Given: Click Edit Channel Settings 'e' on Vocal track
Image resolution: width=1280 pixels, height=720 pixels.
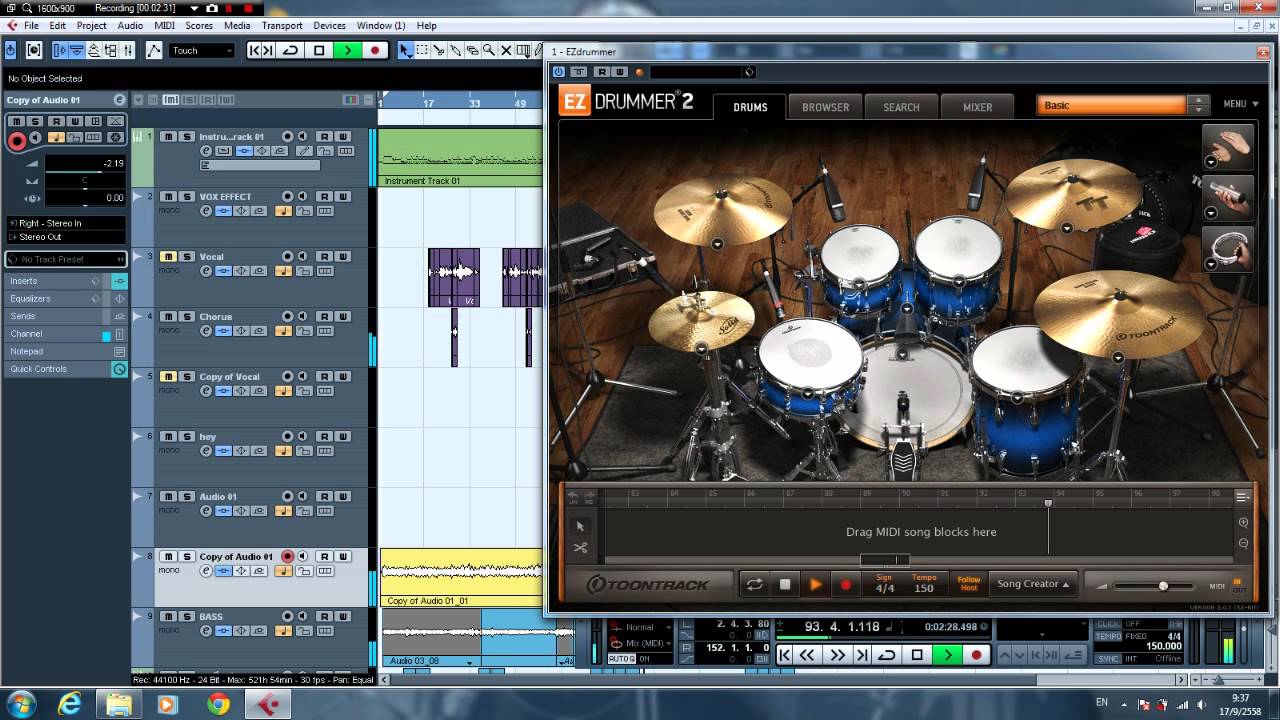Looking at the screenshot, I should click(206, 271).
